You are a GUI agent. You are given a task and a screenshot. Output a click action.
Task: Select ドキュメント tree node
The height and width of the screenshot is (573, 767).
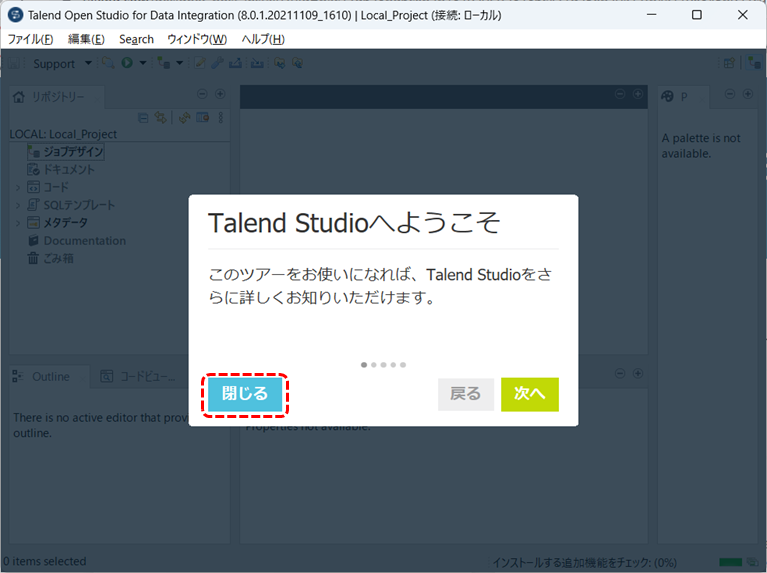[x=61, y=169]
